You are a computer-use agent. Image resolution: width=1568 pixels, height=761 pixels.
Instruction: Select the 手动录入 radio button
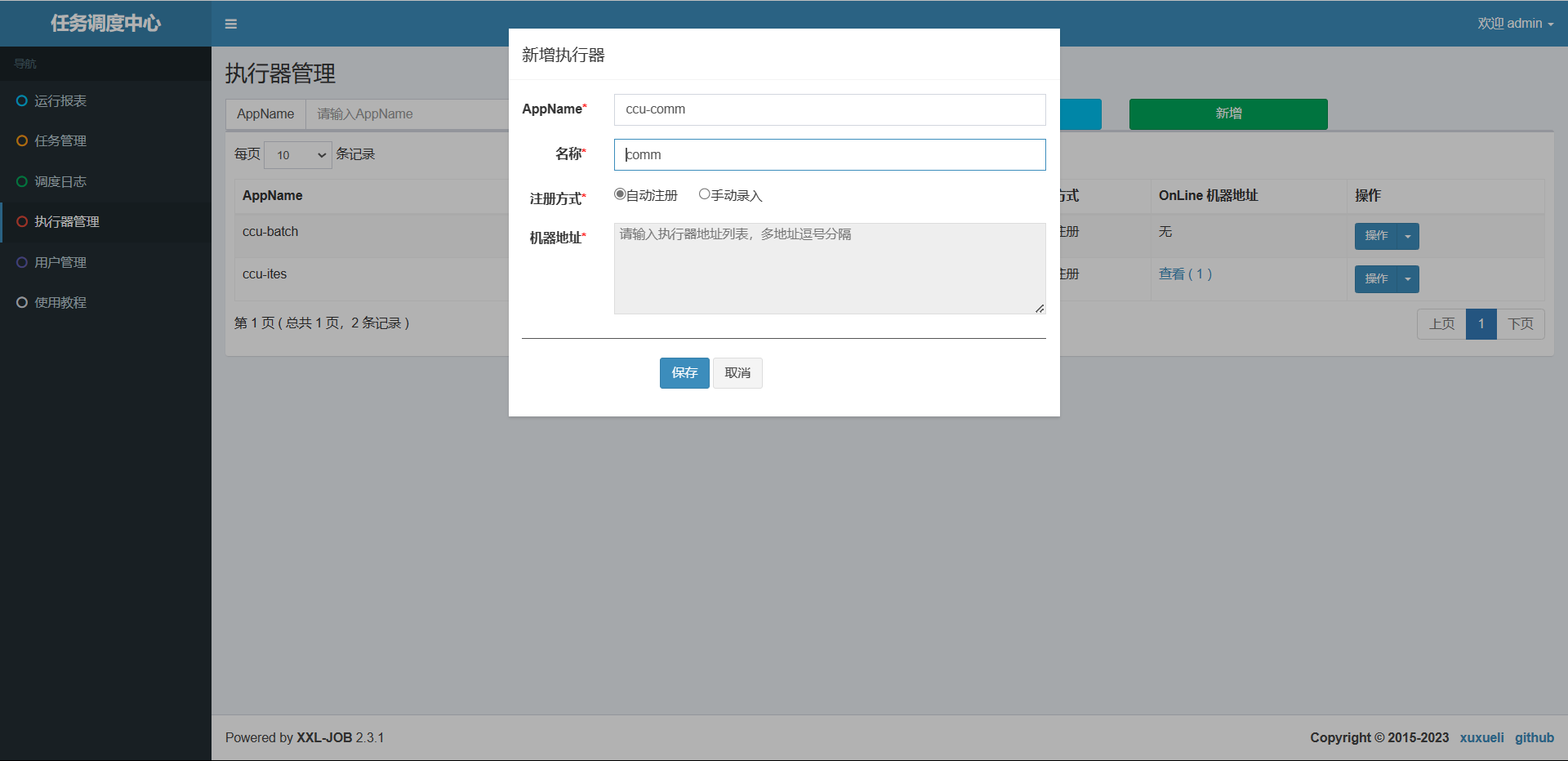704,194
